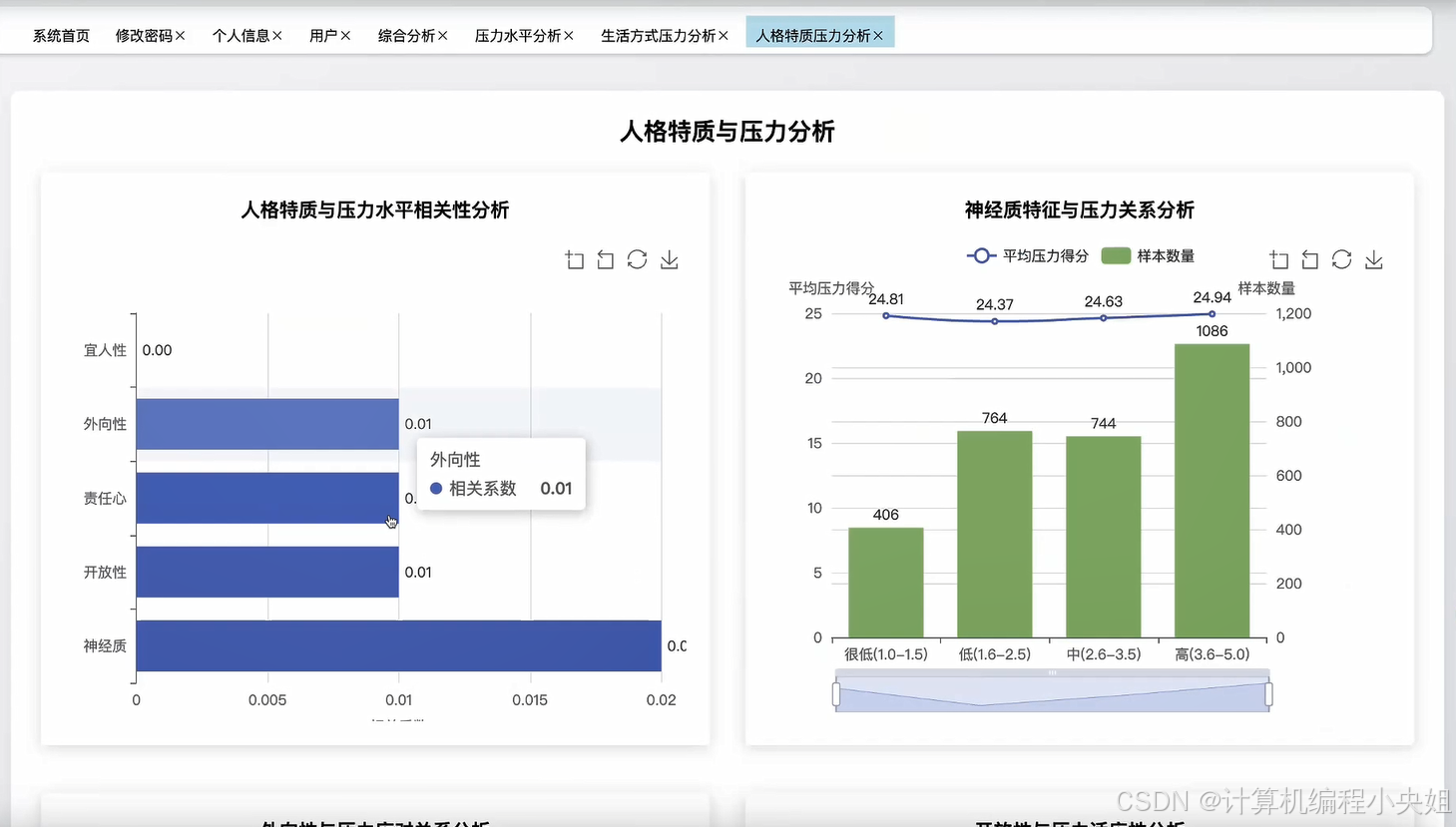
Task: Click the green bar labeled 406
Action: click(886, 583)
